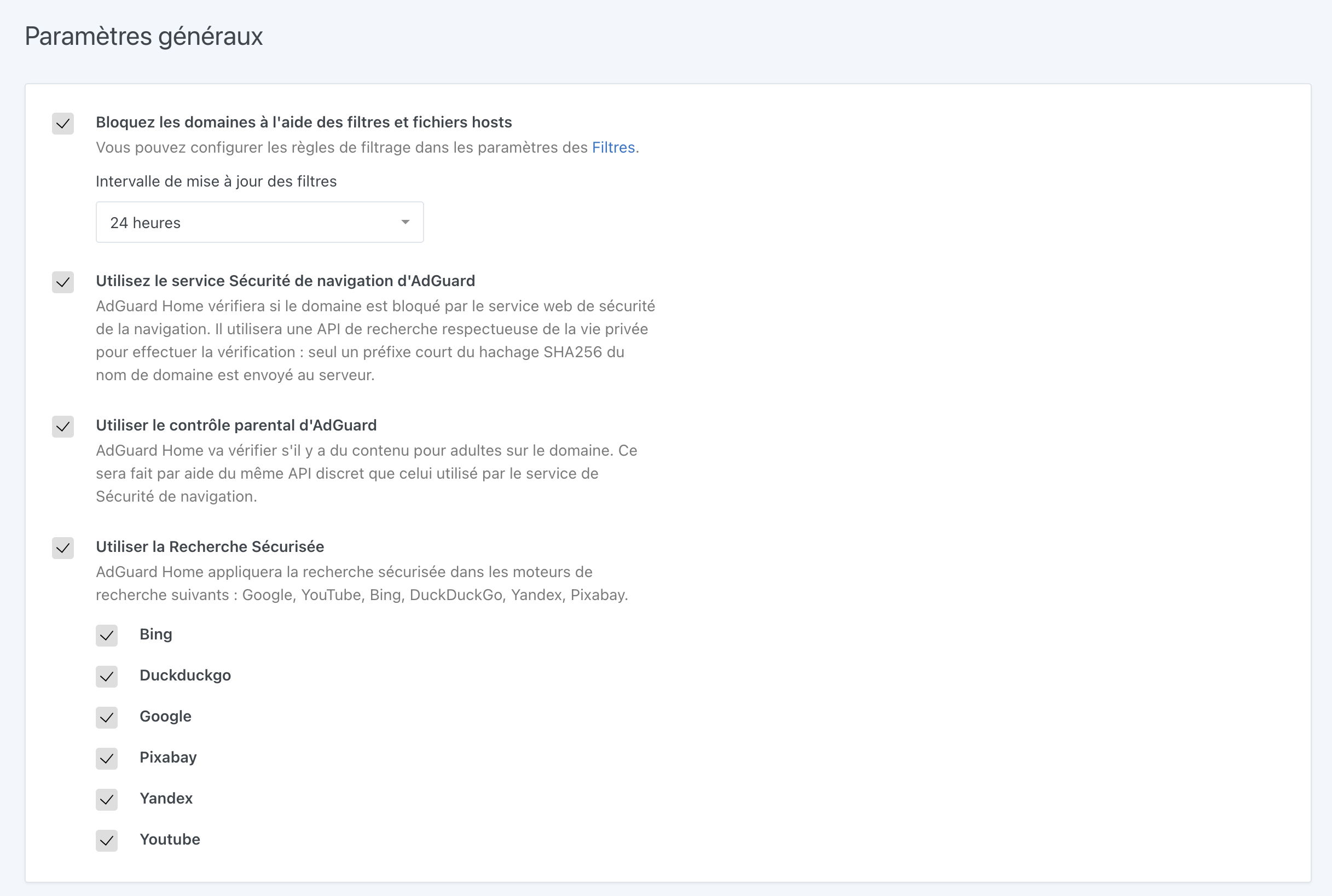Click the description starting 'AdGuard Home vérifiera'
Viewport: 1332px width, 896px height.
375,341
